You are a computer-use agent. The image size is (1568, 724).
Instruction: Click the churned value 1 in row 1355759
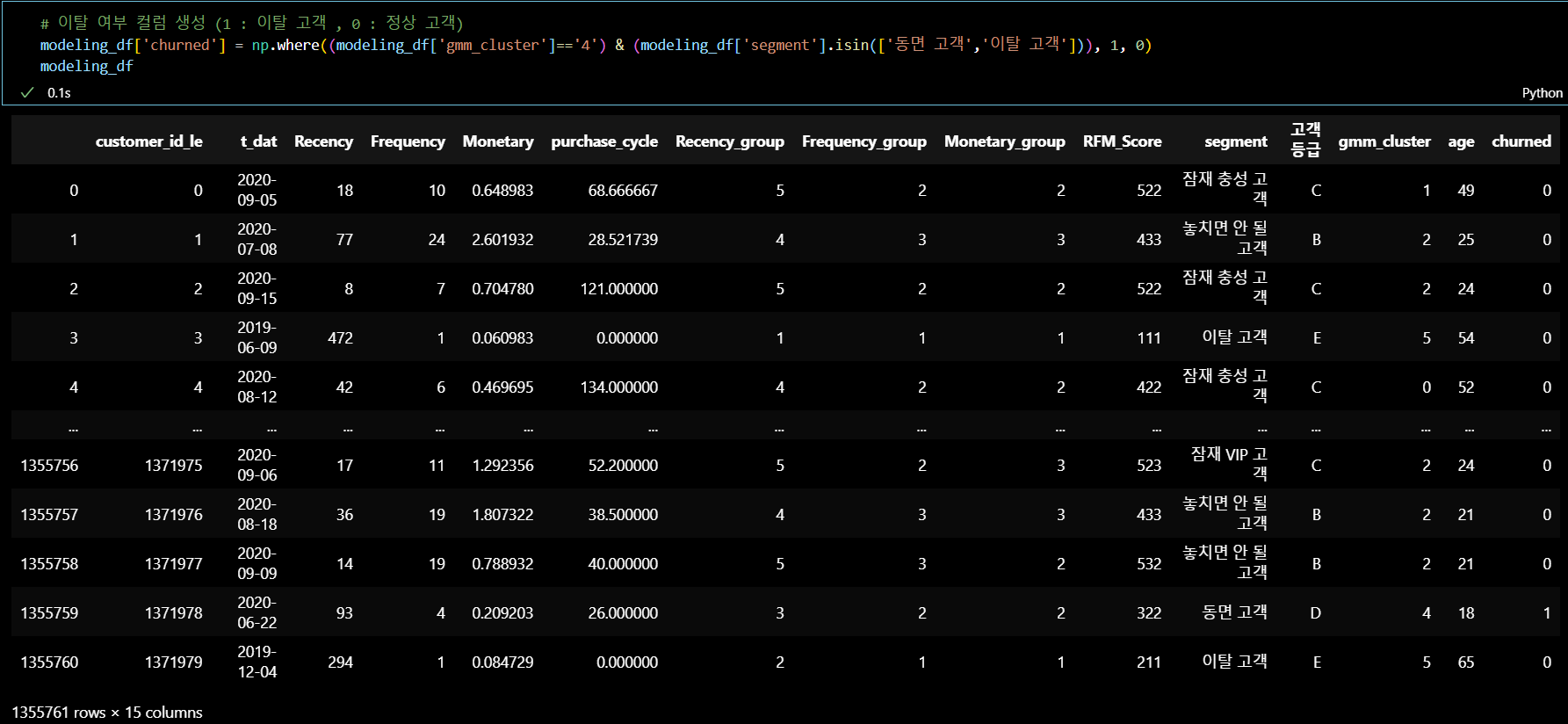click(x=1547, y=613)
